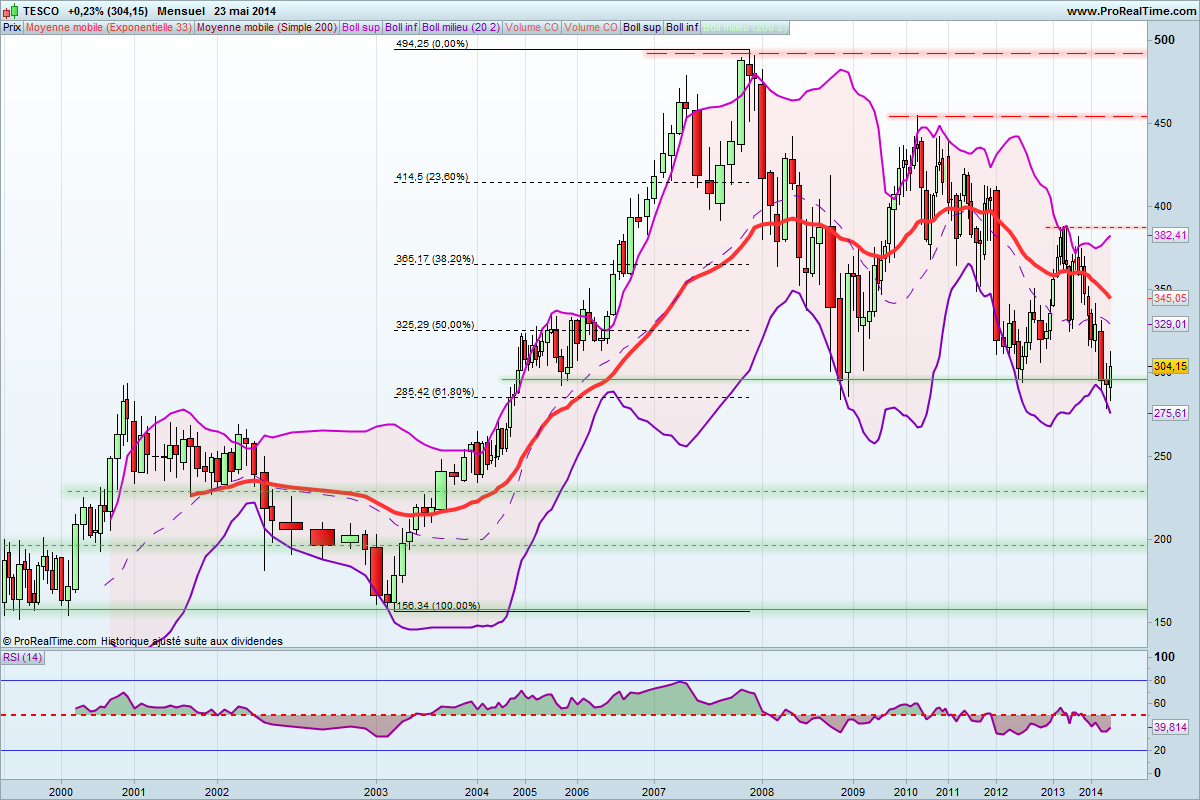Click the TESCO instrument name

tap(41, 11)
